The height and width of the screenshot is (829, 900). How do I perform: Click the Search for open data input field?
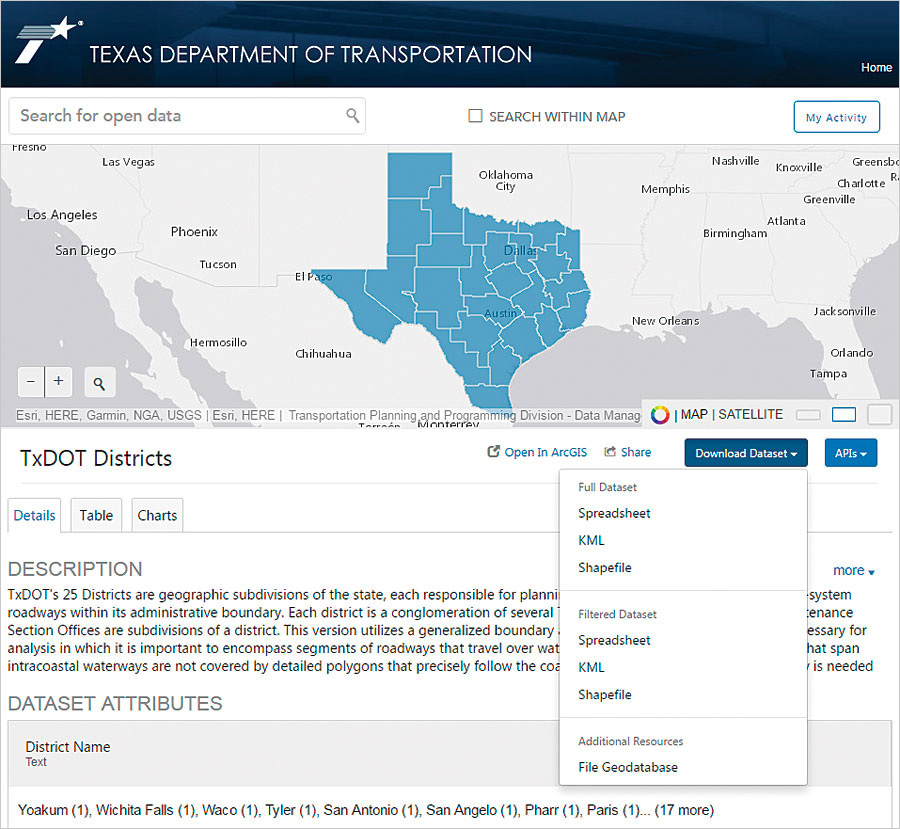[x=170, y=116]
